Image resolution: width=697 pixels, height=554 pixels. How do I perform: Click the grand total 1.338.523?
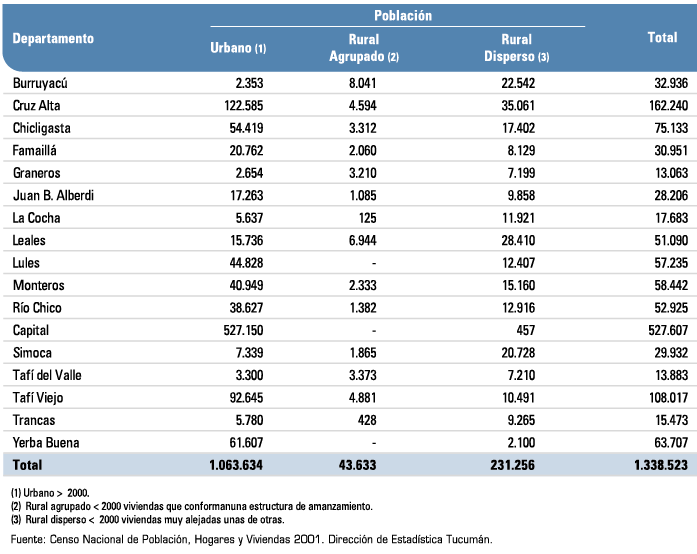pyautogui.click(x=661, y=465)
